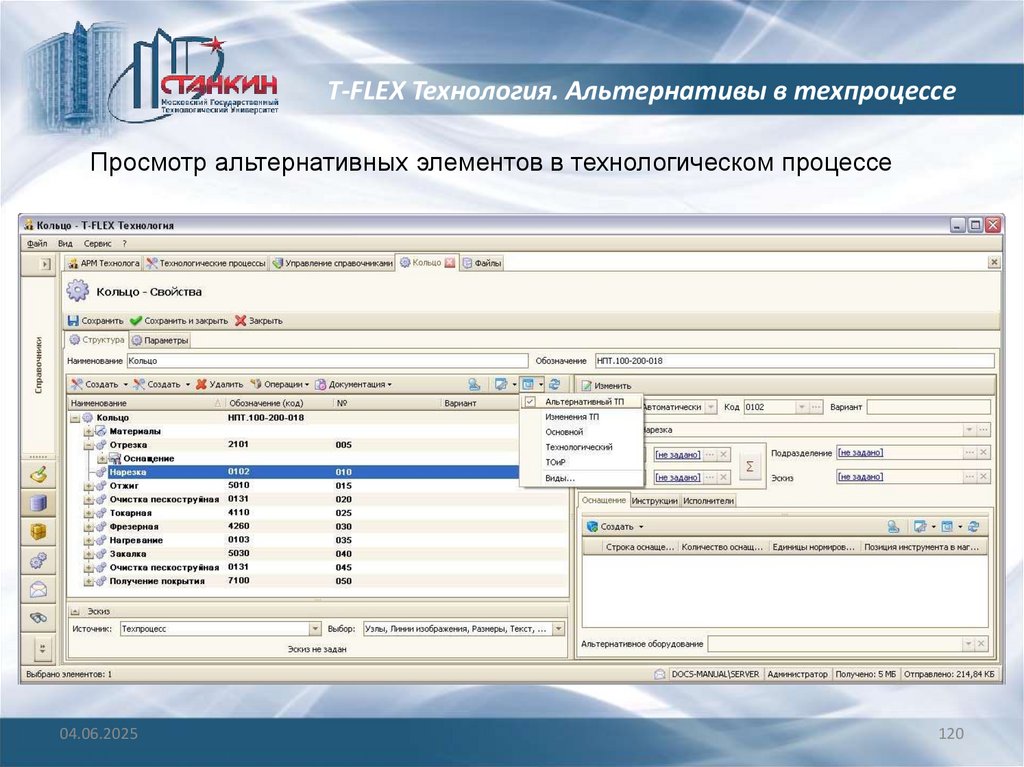
Task: Switch to the АРМ Технолога tab
Action: point(103,263)
